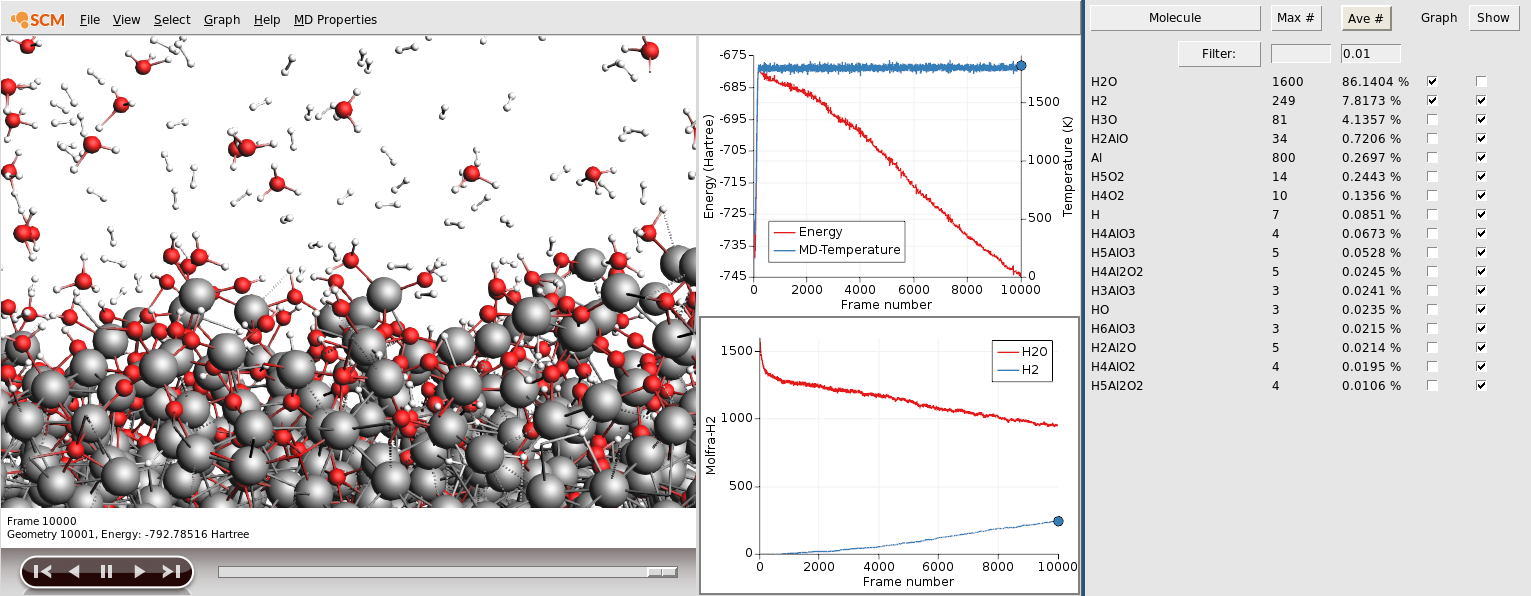Click the frame position slider
The image size is (1531, 596).
tap(448, 572)
